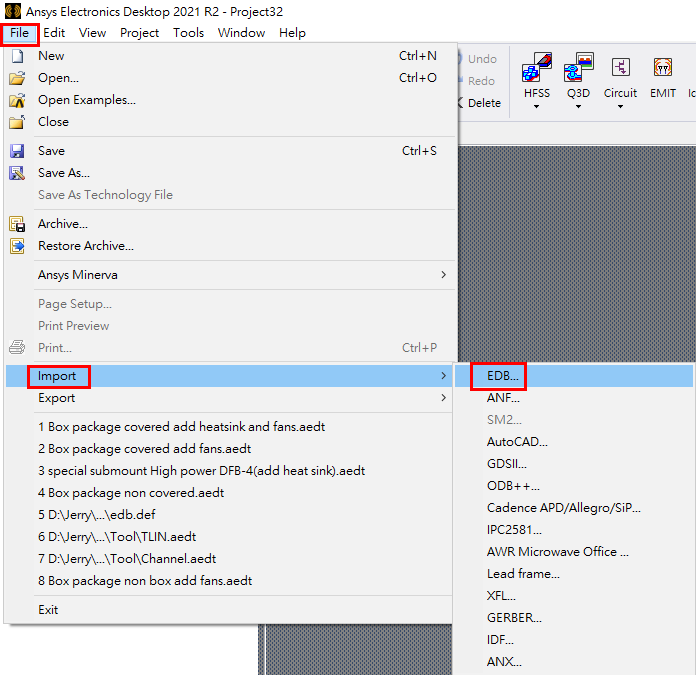Open the HFSS dropdown arrow

click(536, 107)
